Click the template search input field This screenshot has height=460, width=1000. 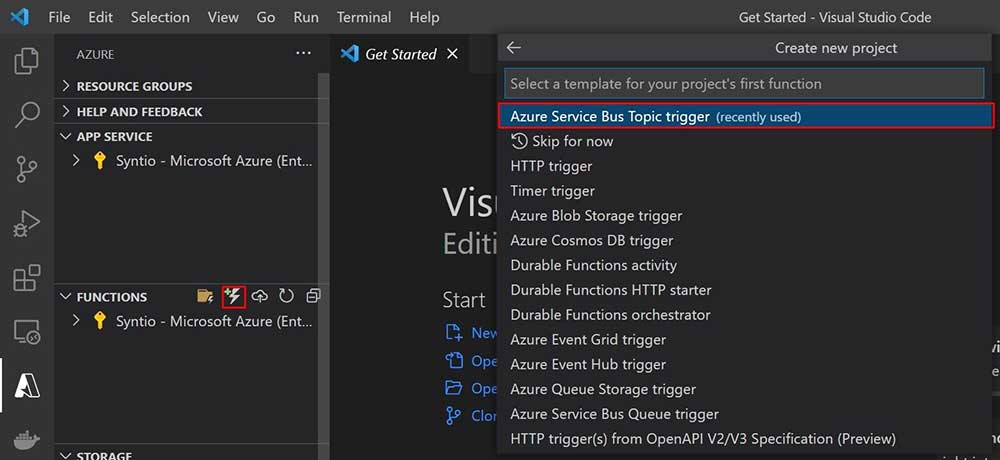(x=744, y=84)
